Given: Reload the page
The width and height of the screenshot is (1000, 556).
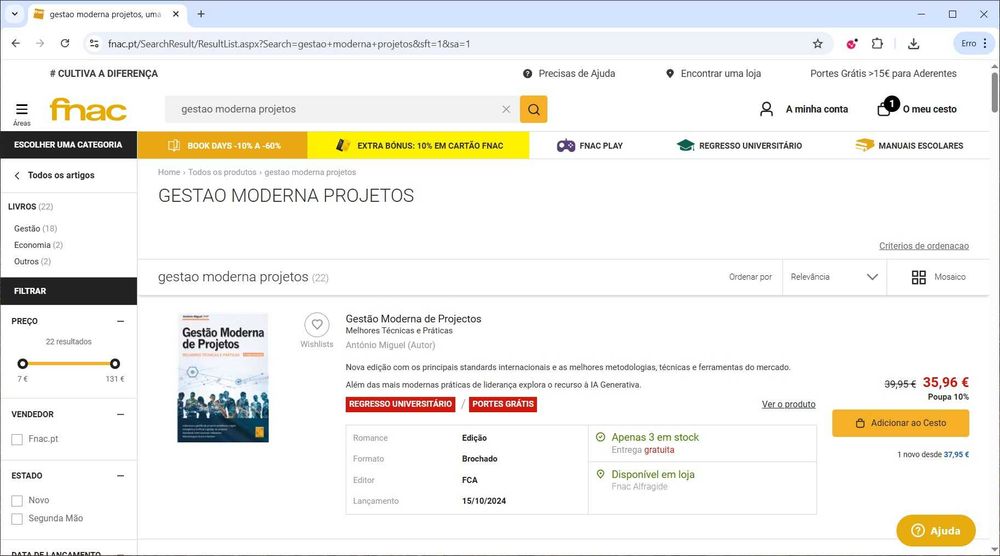Looking at the screenshot, I should click(x=64, y=43).
